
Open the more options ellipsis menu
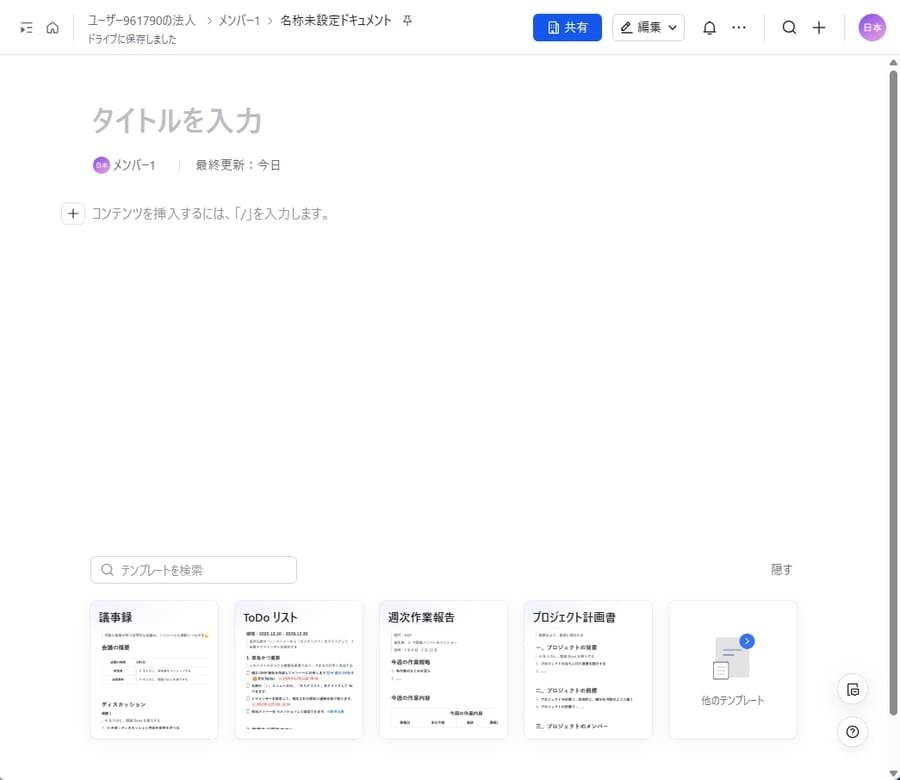pos(739,27)
